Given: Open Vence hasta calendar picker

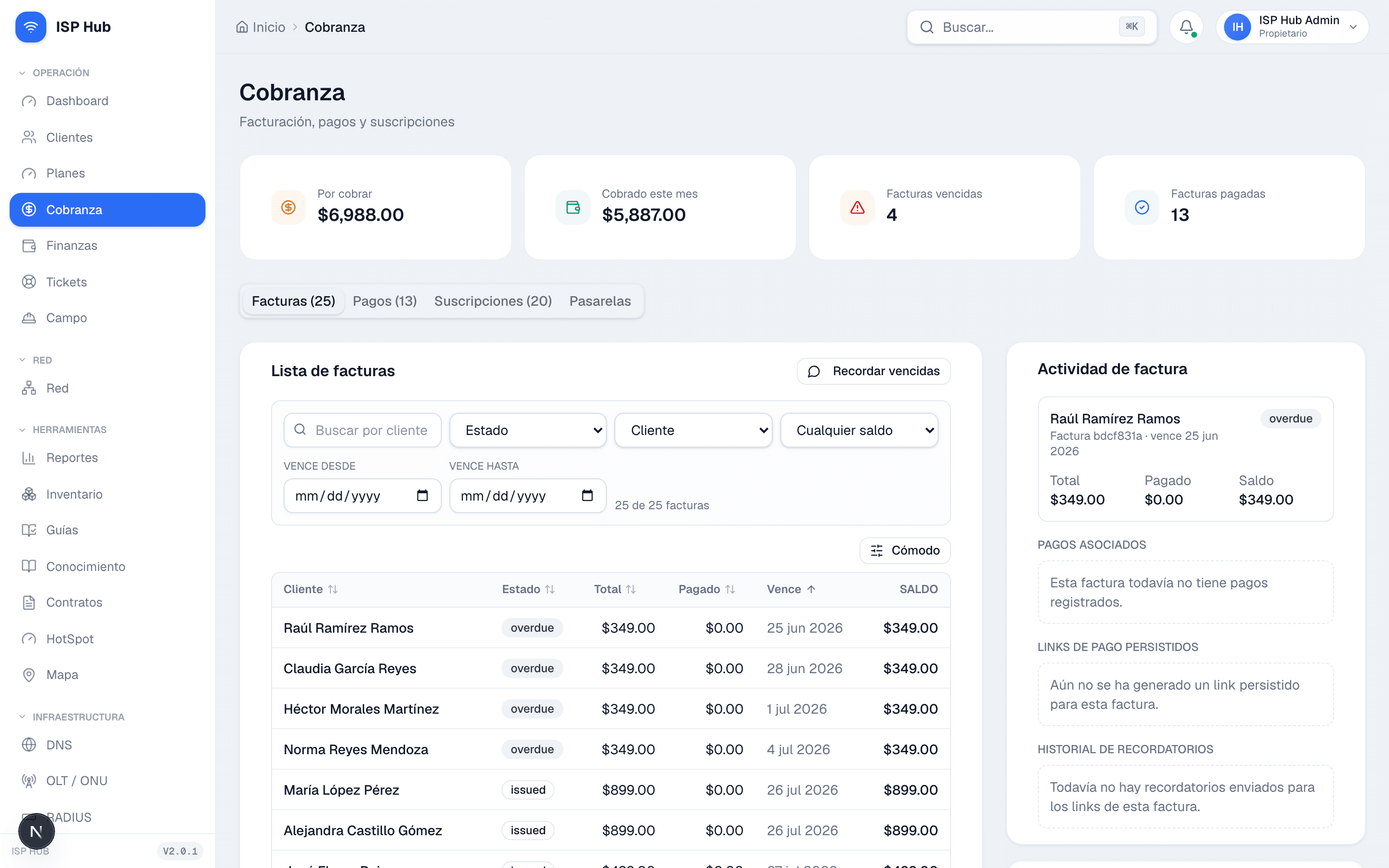Looking at the screenshot, I should coord(587,495).
